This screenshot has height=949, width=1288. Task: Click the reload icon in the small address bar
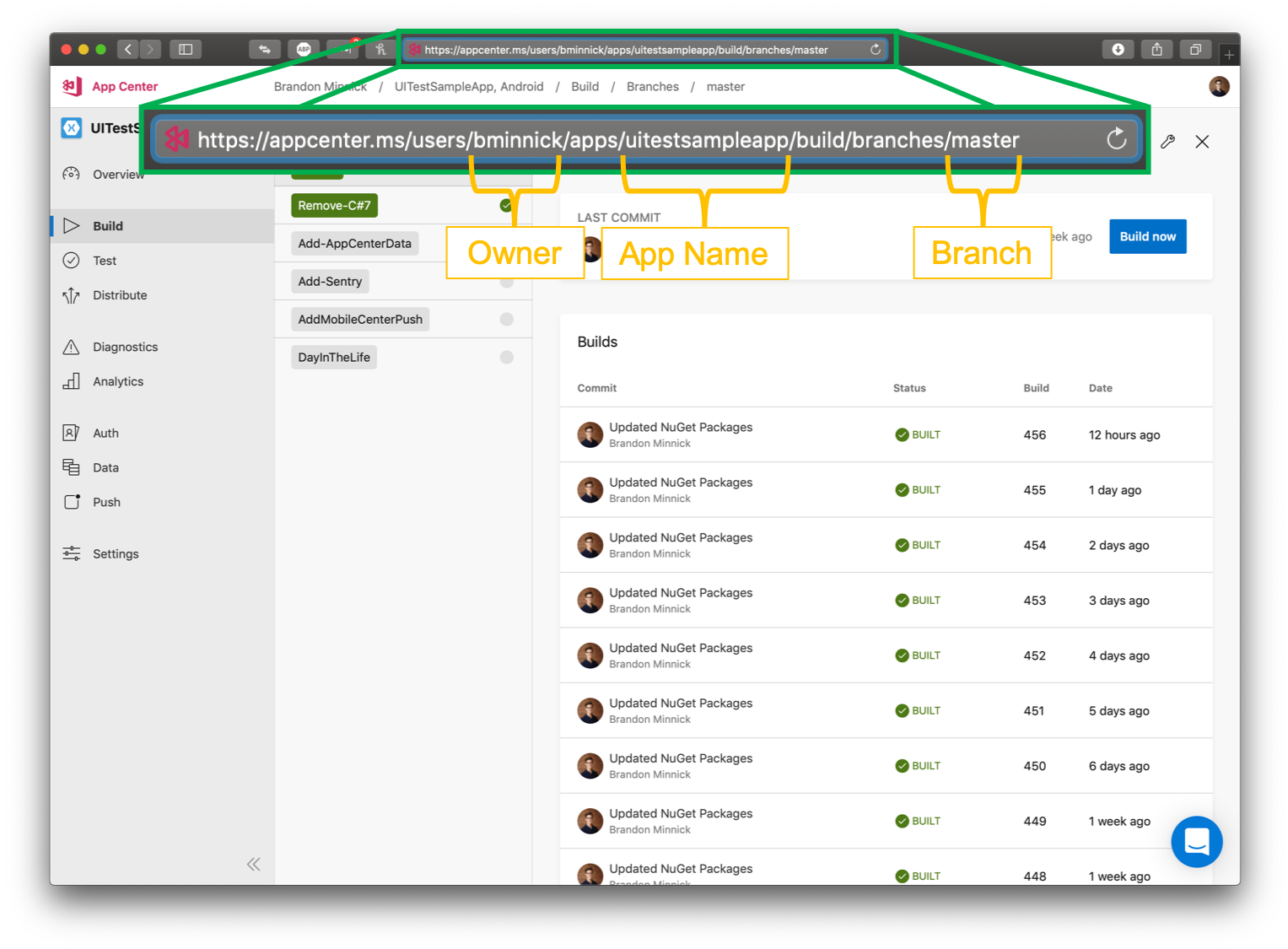point(876,50)
